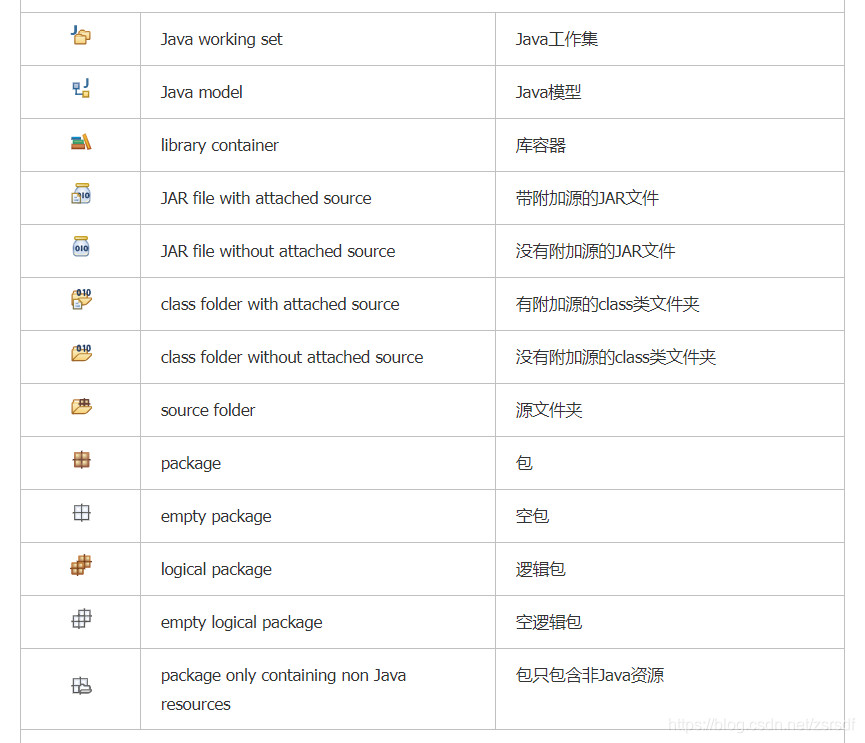
Task: Click the English 'logical package' cell
Action: click(318, 569)
